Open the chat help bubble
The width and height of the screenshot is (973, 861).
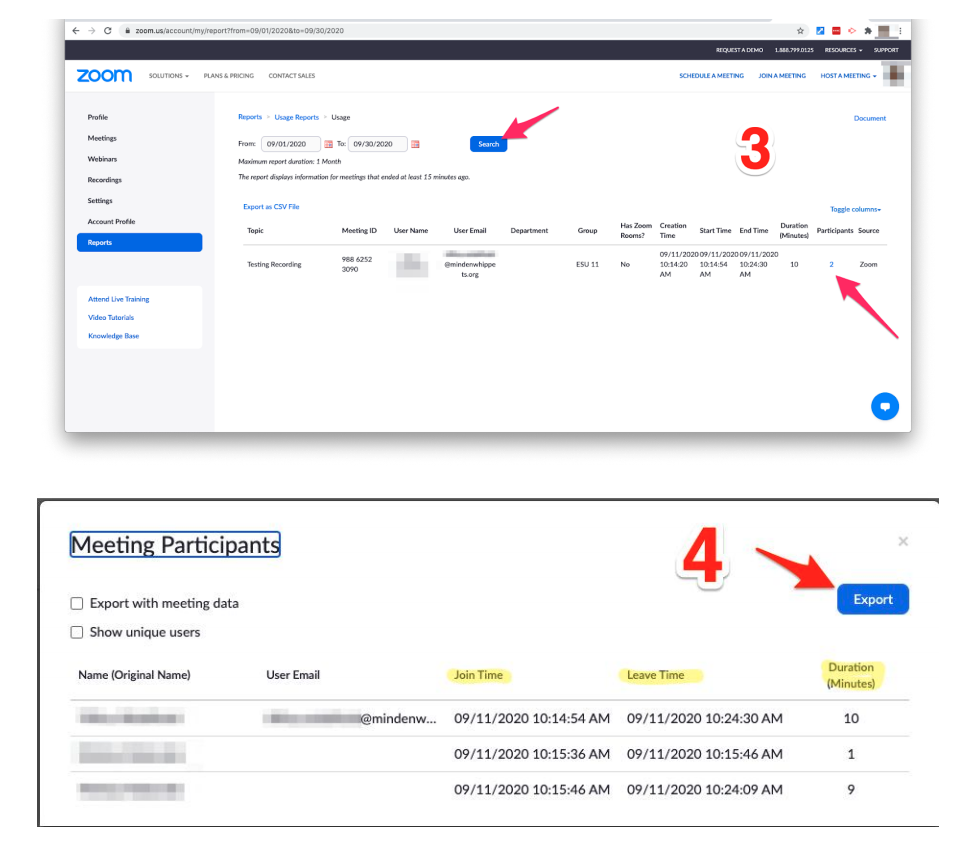click(885, 406)
